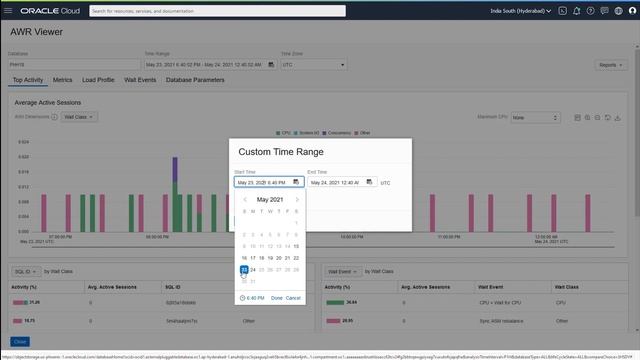The width and height of the screenshot is (640, 360).
Task: Click the End Time input field
Action: click(342, 182)
